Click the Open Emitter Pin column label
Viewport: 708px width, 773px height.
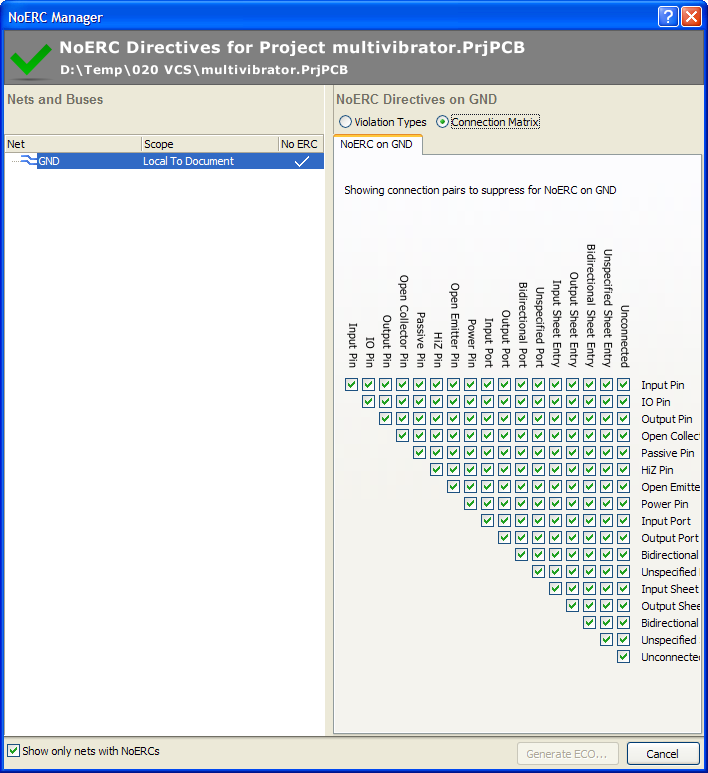(454, 325)
